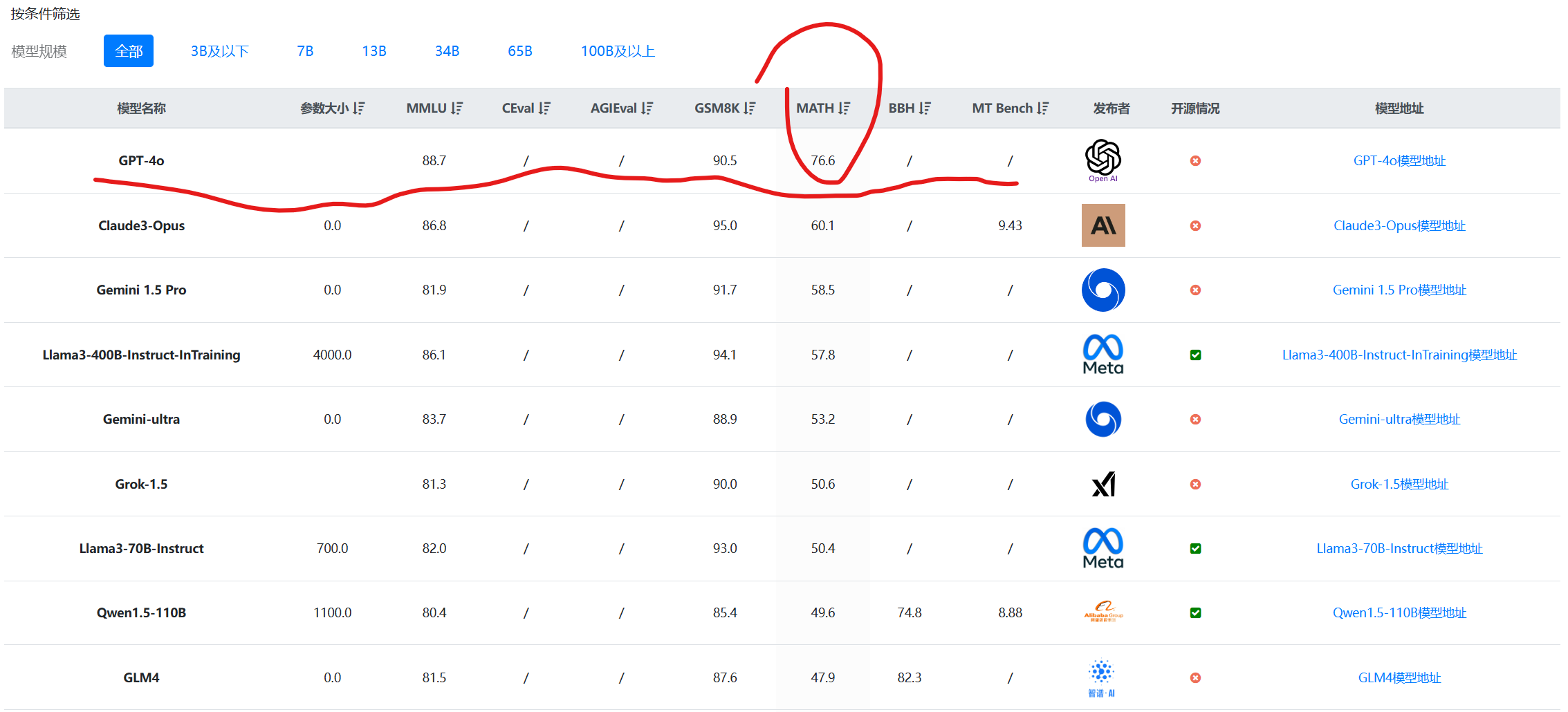
Task: Sort by MT Bench column sort icon
Action: click(x=1042, y=109)
